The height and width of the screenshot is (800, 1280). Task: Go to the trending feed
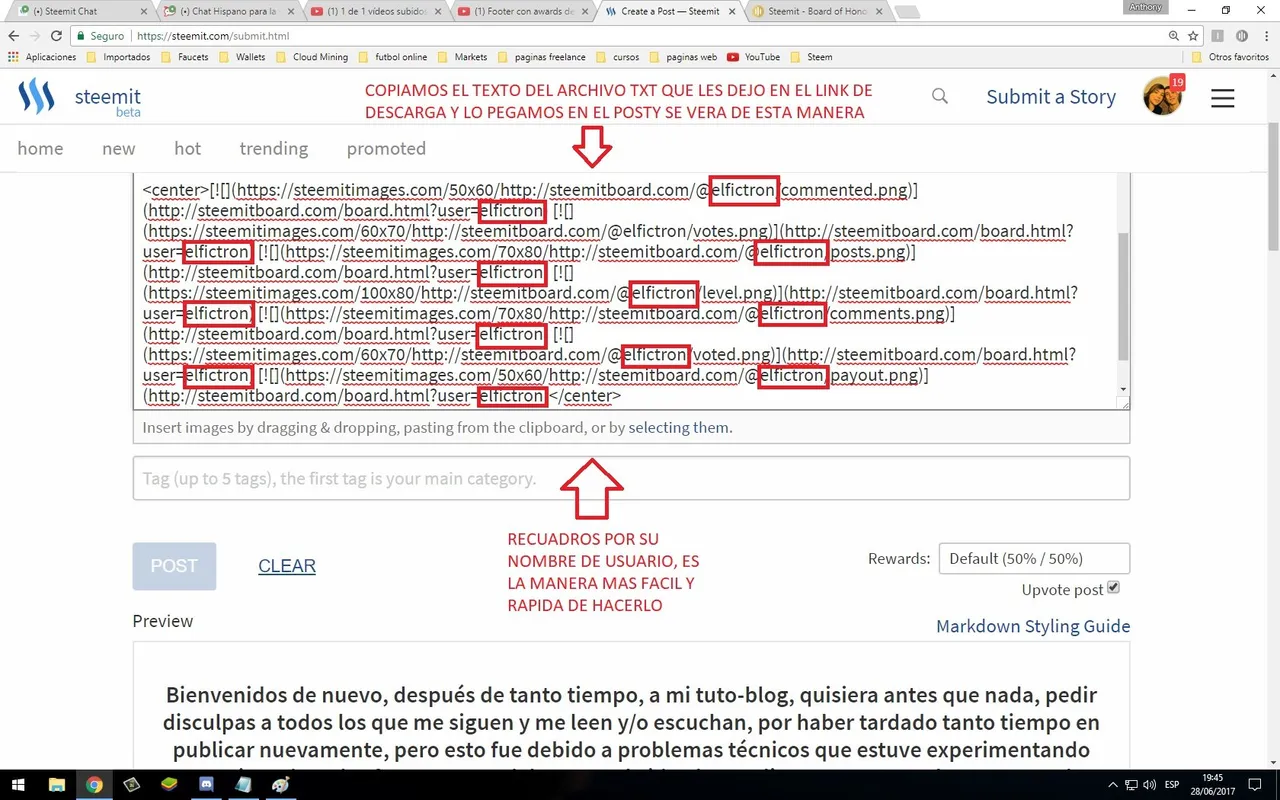273,149
